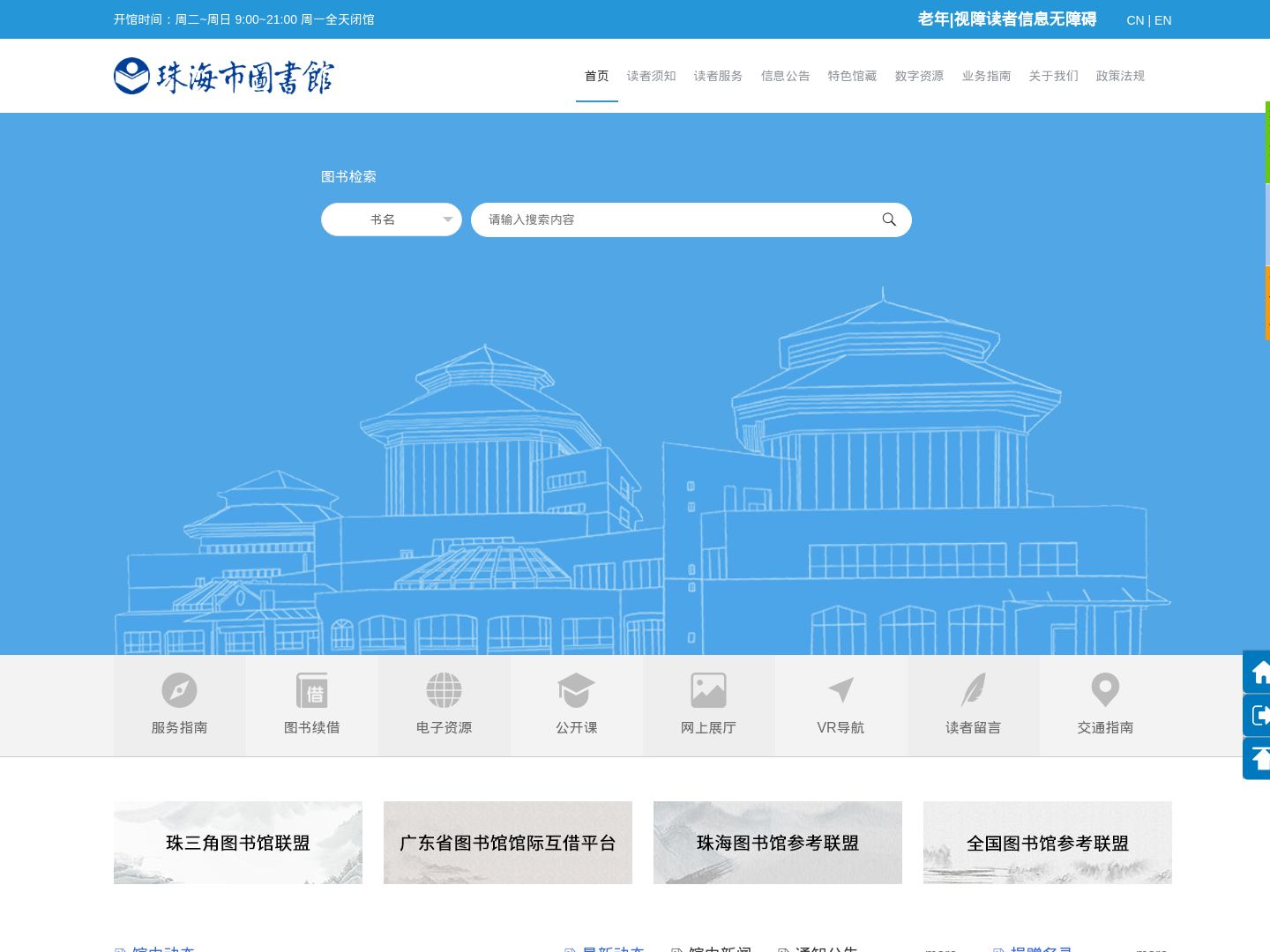Open 广东省图书馆馆际互借平台 banner
The width and height of the screenshot is (1270, 952).
point(508,843)
